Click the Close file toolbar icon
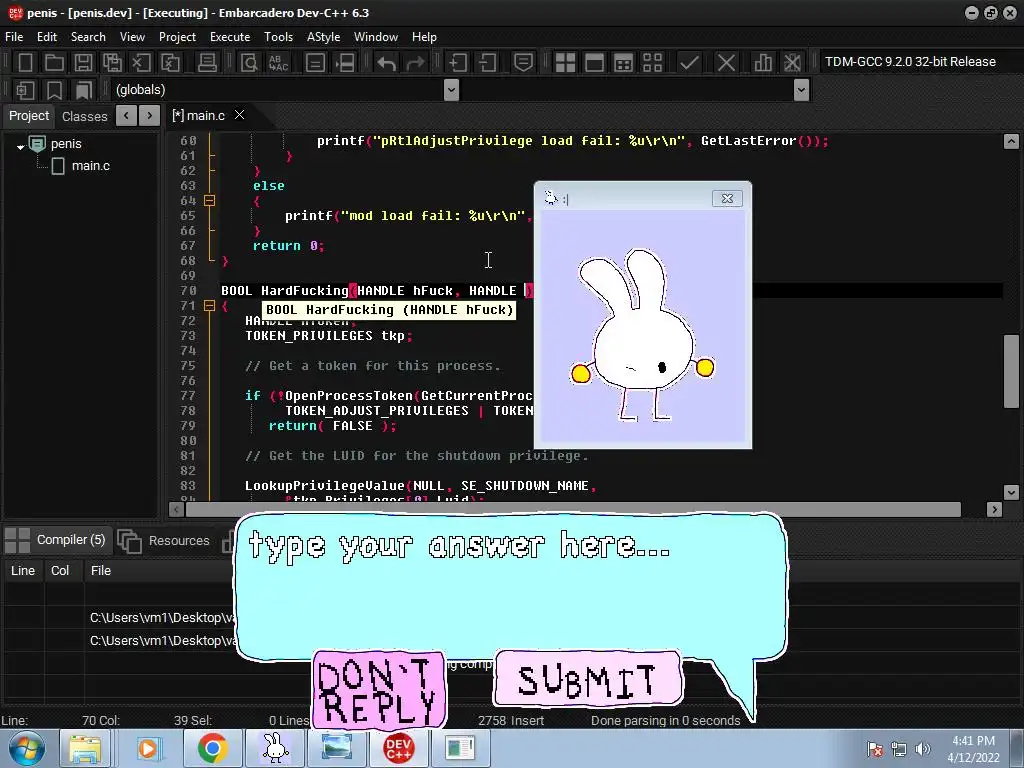This screenshot has height=768, width=1024. point(141,63)
